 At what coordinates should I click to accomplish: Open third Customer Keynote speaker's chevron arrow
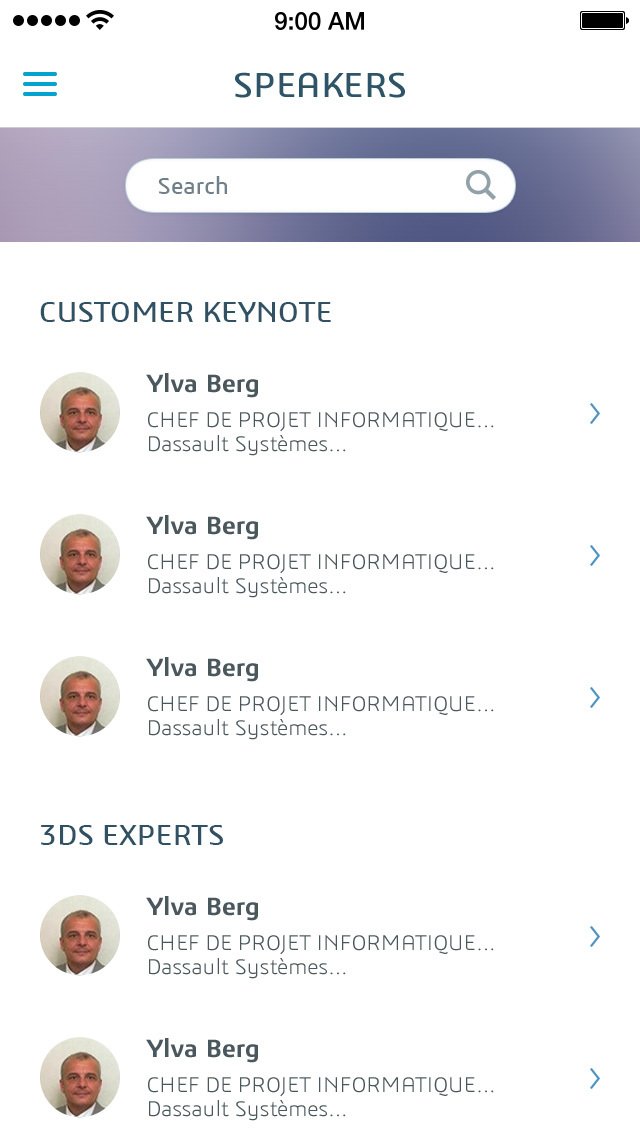[595, 697]
